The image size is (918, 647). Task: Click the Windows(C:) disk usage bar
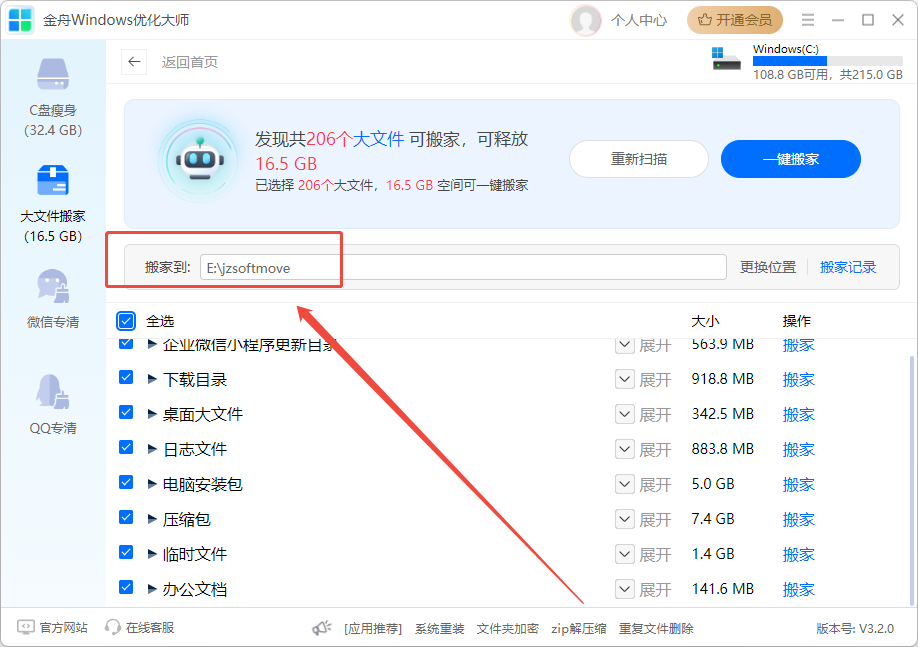coord(828,61)
